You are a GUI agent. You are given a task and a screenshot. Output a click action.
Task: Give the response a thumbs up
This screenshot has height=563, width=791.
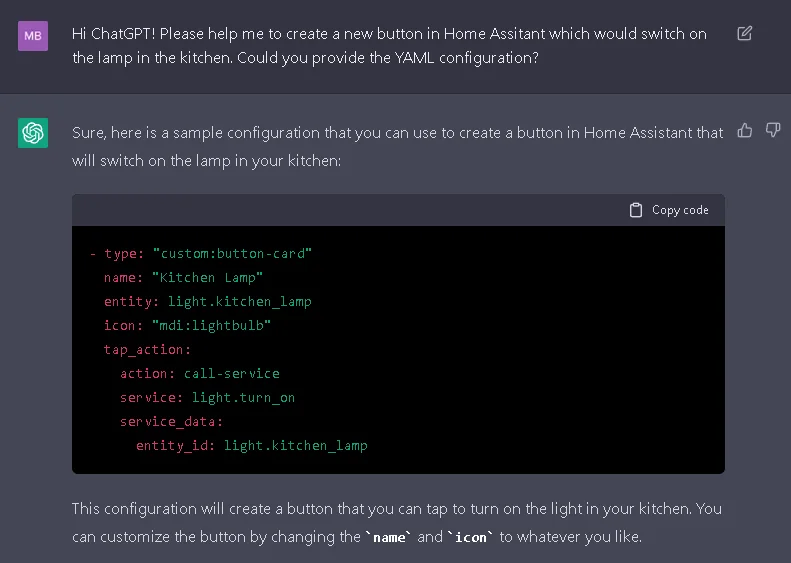pyautogui.click(x=745, y=131)
